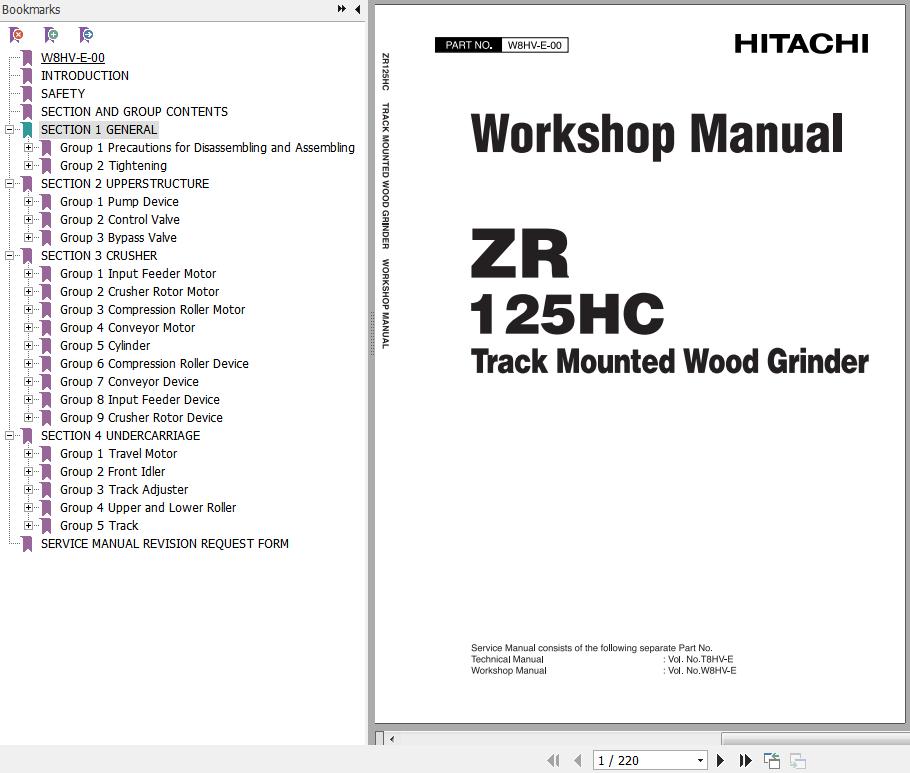Open Group 4 Conveyor Motor bookmark

click(x=127, y=327)
